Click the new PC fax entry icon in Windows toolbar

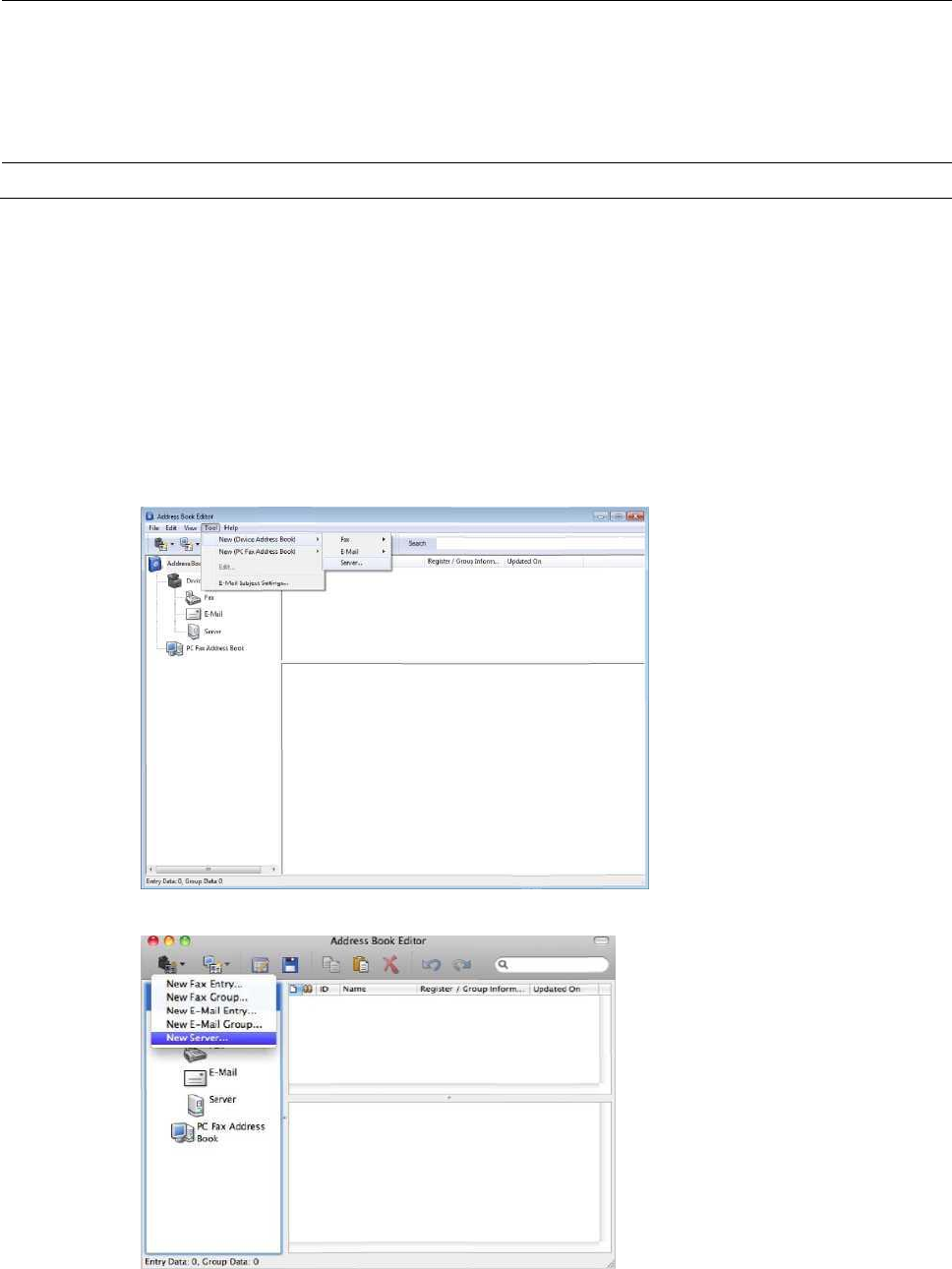coord(186,544)
